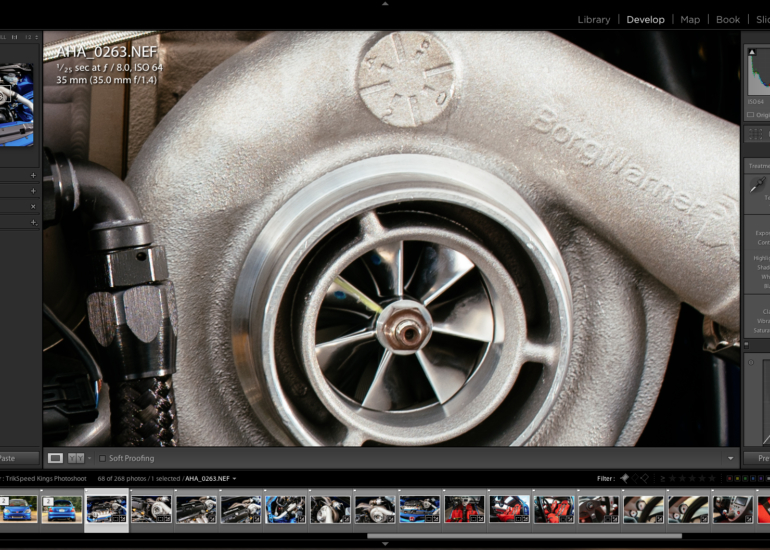This screenshot has height=550, width=770.
Task: Expand the top panel using the top arrow
Action: 385,4
